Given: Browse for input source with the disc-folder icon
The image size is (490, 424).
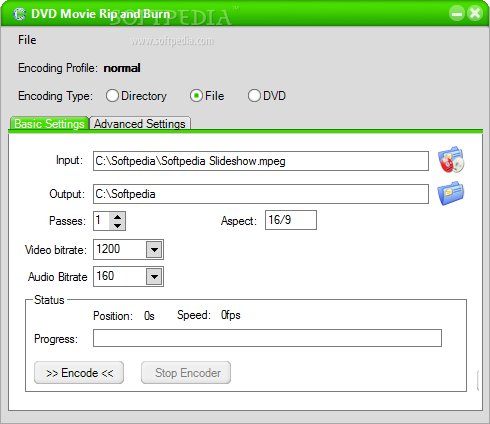Looking at the screenshot, I should 451,160.
